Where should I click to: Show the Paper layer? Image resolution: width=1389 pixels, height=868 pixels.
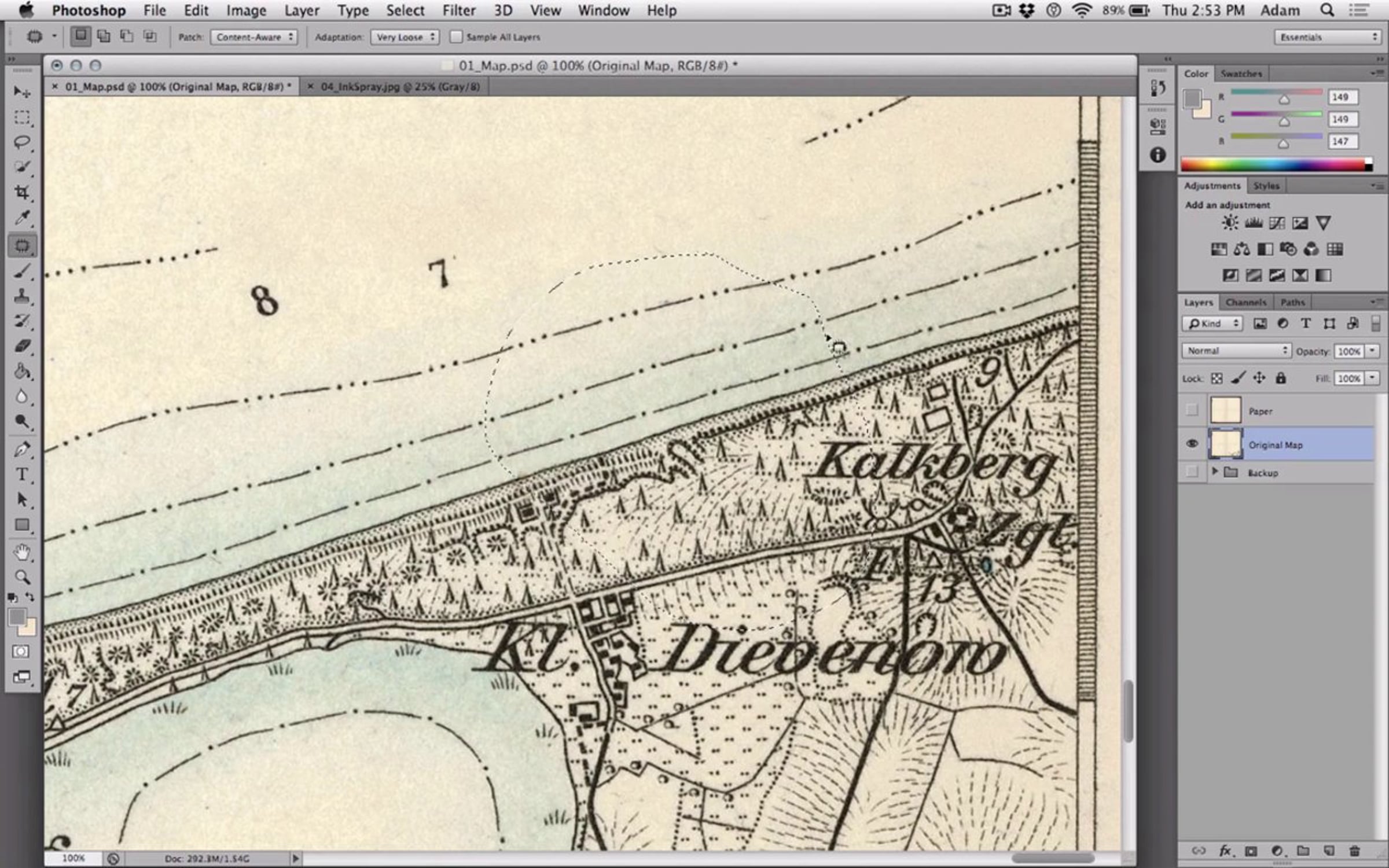coord(1192,410)
